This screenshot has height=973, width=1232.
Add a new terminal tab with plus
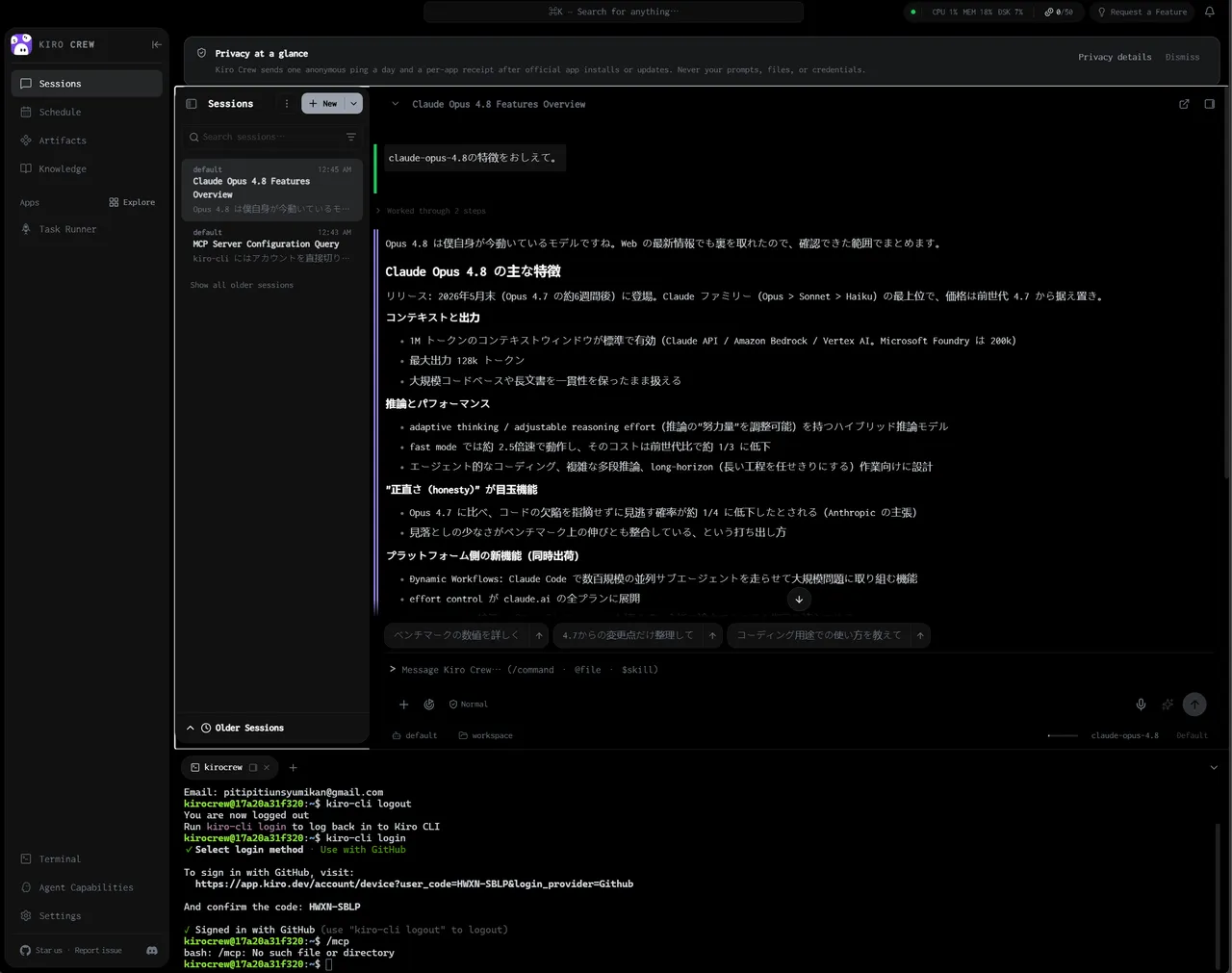pyautogui.click(x=294, y=767)
